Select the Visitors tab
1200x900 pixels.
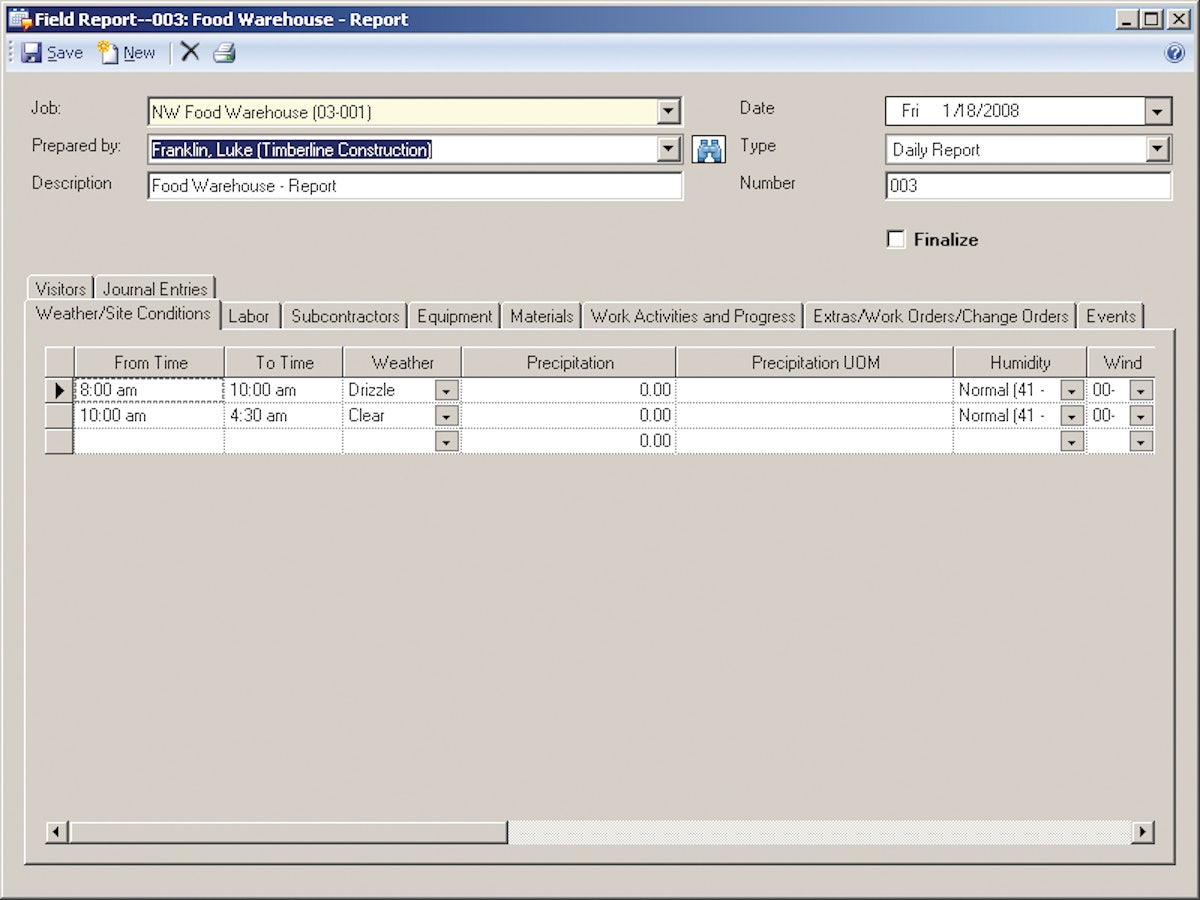pos(59,288)
